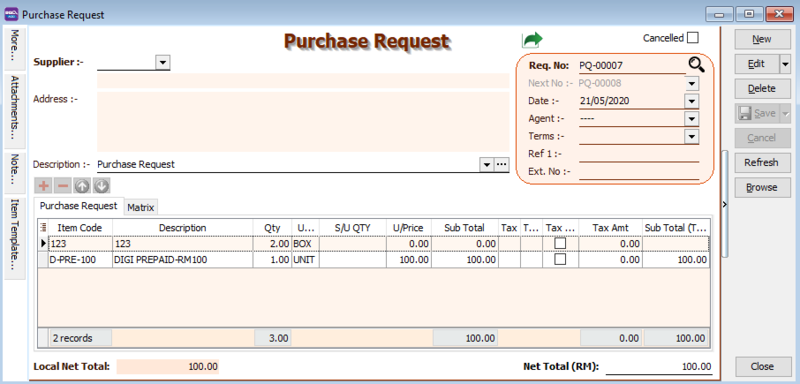Click the magnifying glass search icon
The width and height of the screenshot is (800, 384).
696,65
